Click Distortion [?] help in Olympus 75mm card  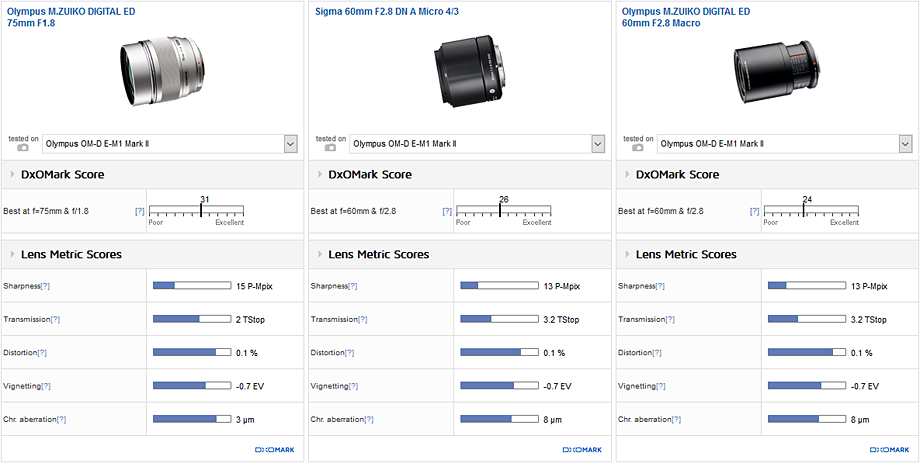[x=42, y=353]
